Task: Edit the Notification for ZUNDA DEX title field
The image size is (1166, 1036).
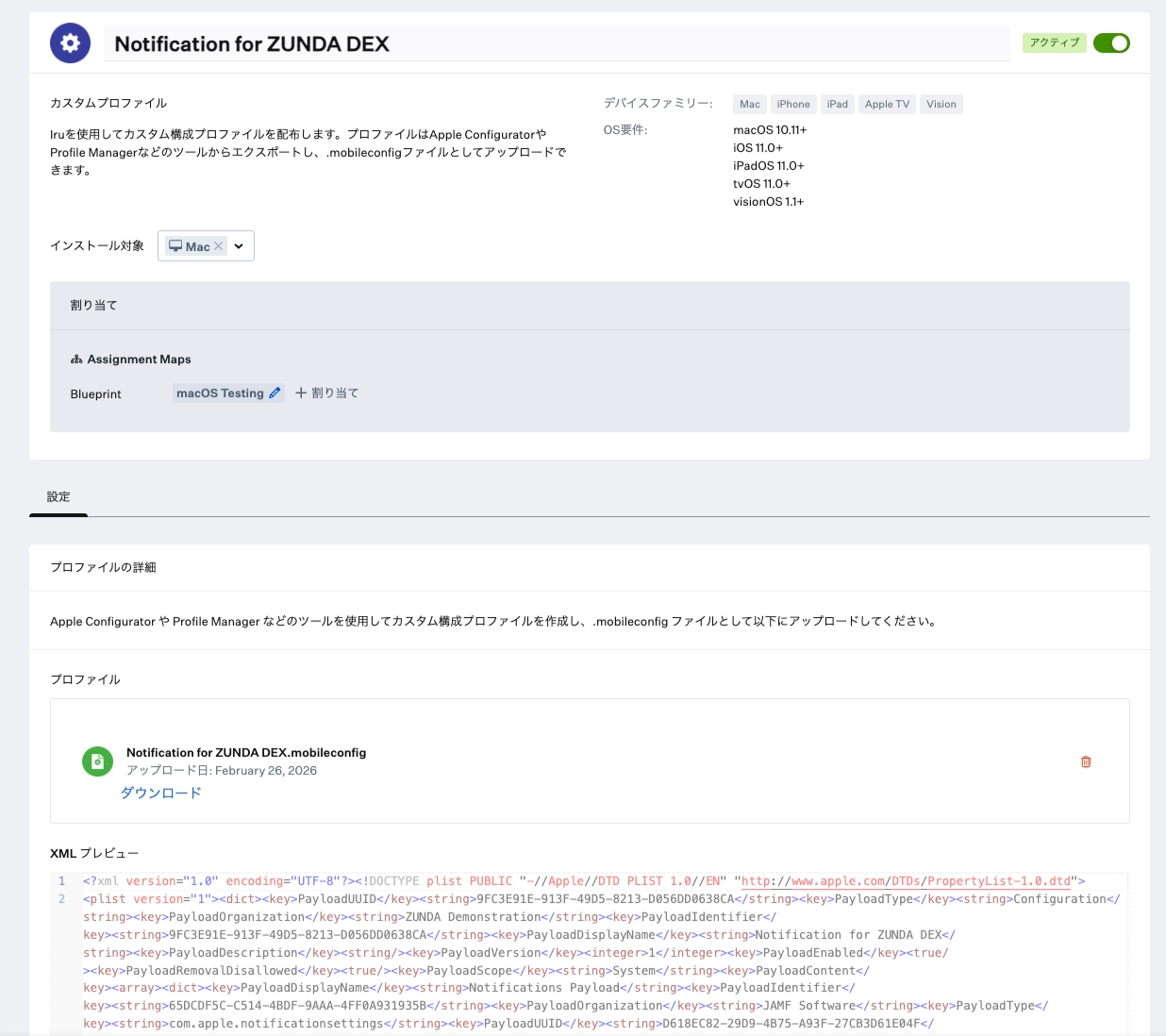Action: (557, 44)
